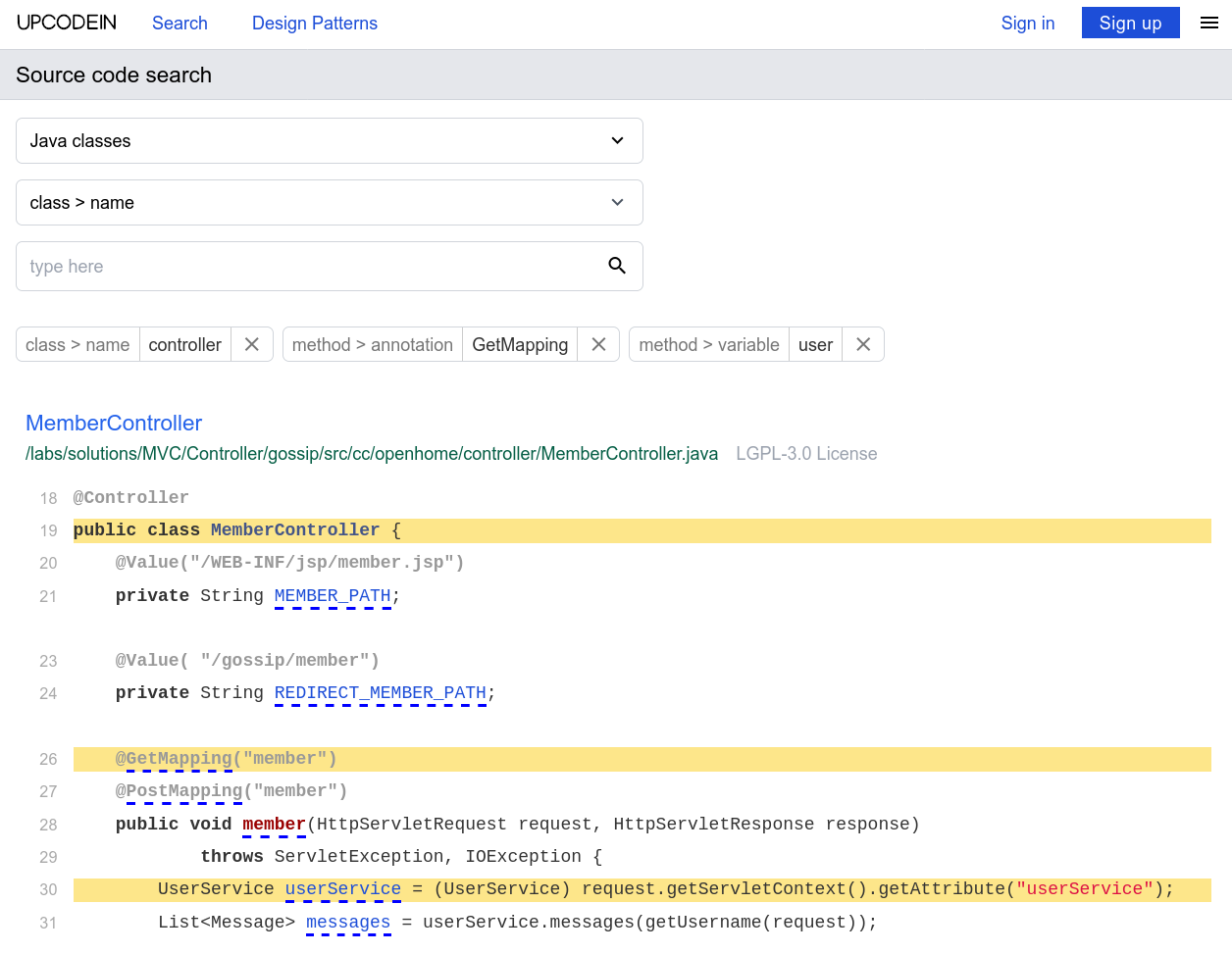Click the GetMapping annotation on line 26
Image resolution: width=1232 pixels, height=954 pixels.
(x=179, y=759)
